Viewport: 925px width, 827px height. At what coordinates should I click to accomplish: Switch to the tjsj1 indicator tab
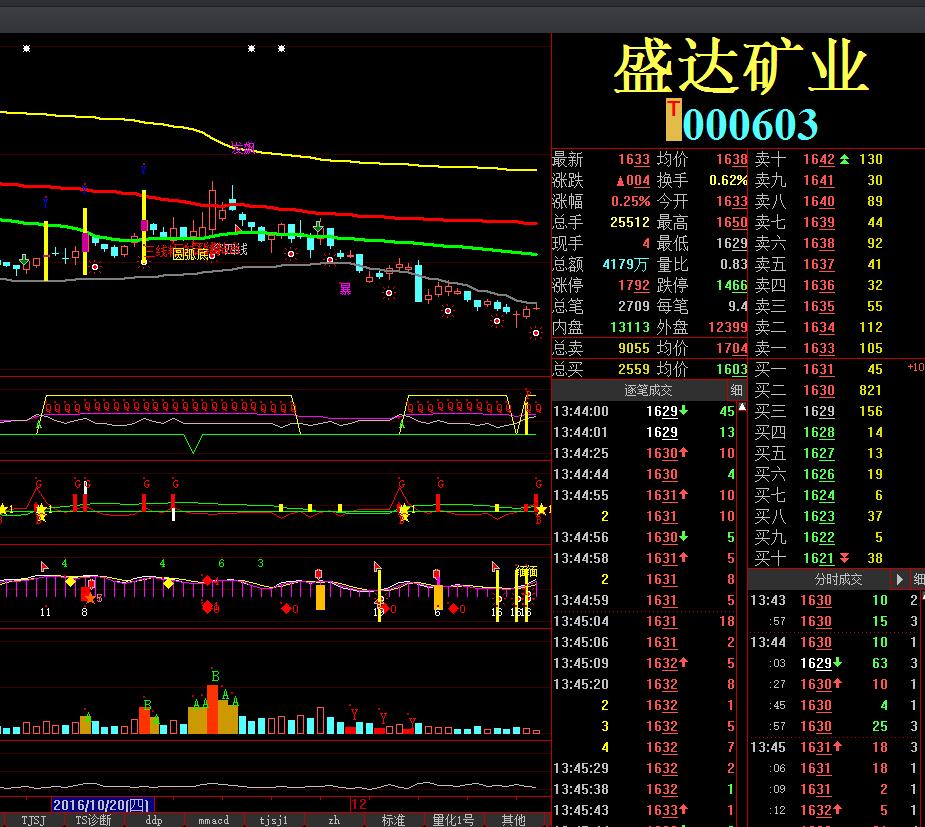pos(274,820)
